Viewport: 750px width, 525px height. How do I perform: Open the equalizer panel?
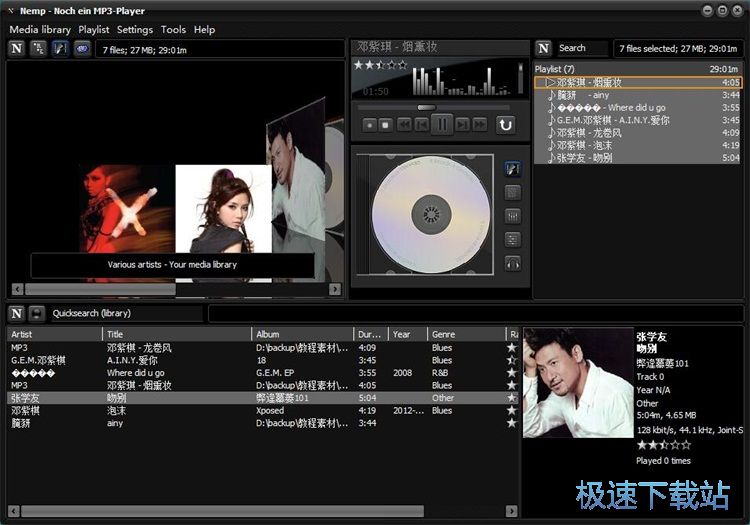point(512,216)
